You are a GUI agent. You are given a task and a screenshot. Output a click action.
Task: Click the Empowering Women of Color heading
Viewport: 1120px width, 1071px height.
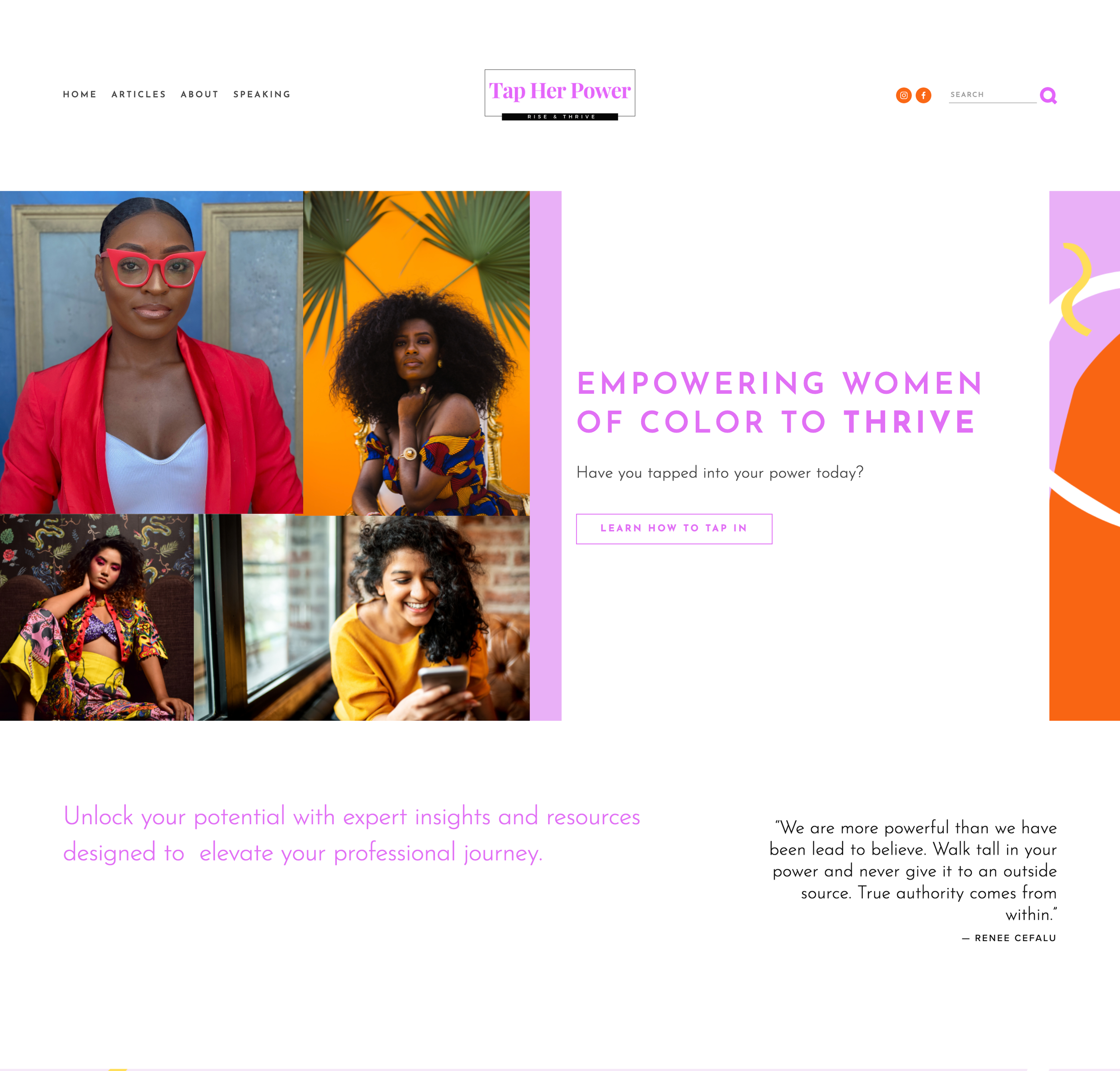click(779, 403)
